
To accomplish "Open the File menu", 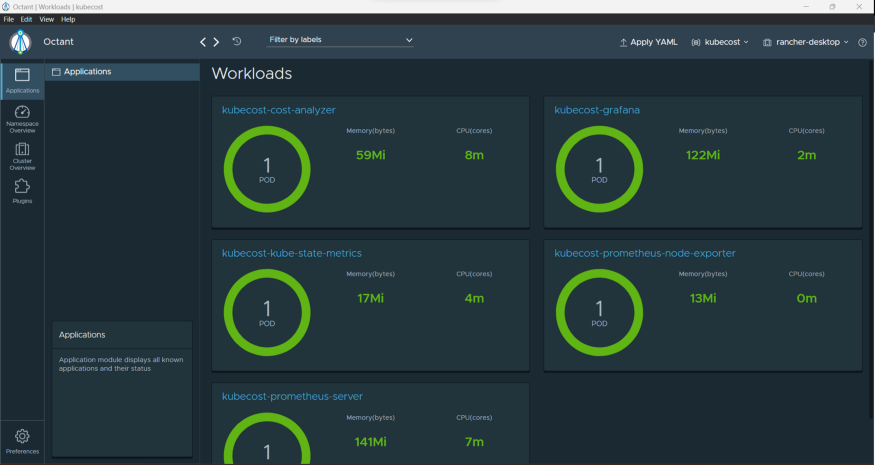I will [9, 19].
